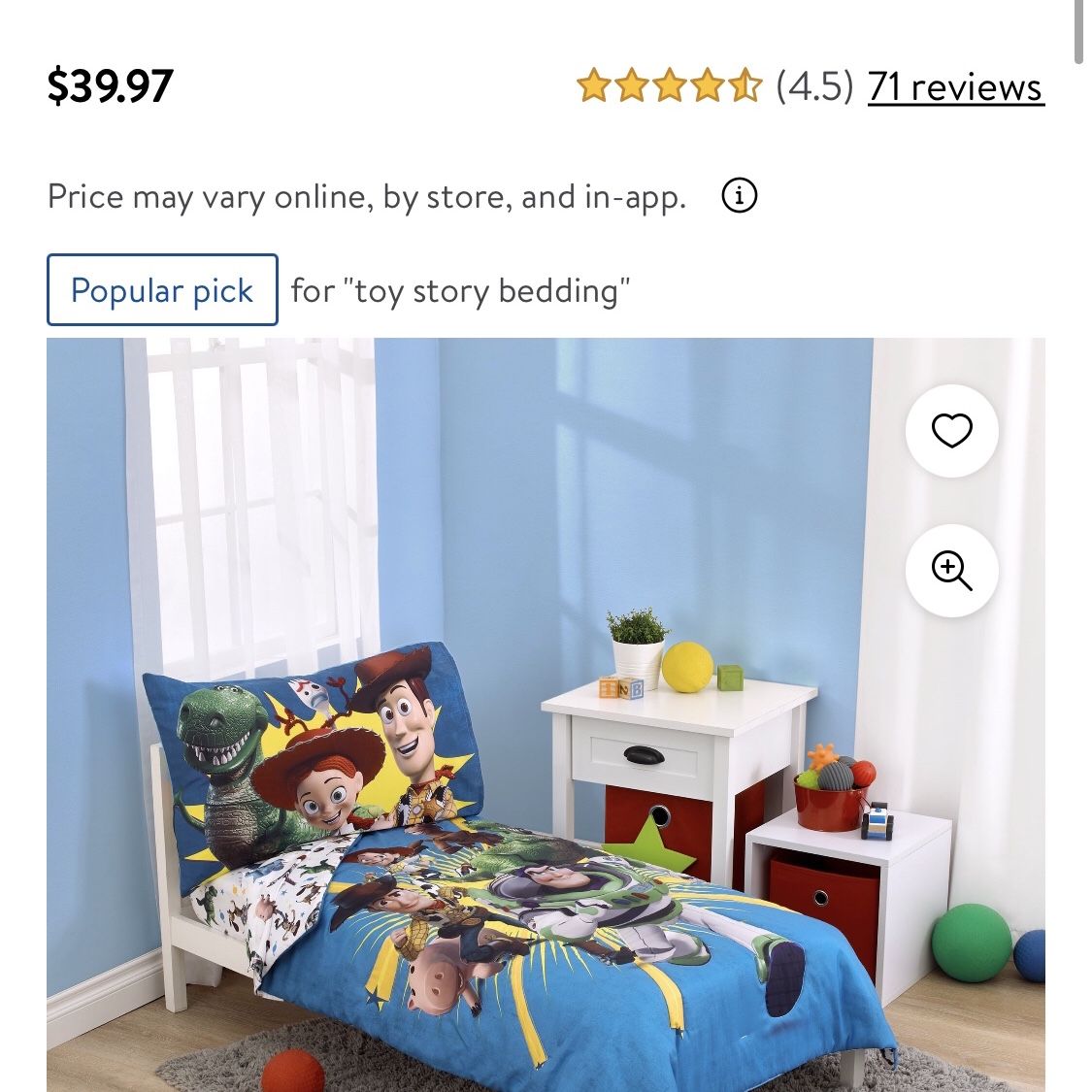
Task: Click the half-filled fifth rating star
Action: tap(745, 85)
